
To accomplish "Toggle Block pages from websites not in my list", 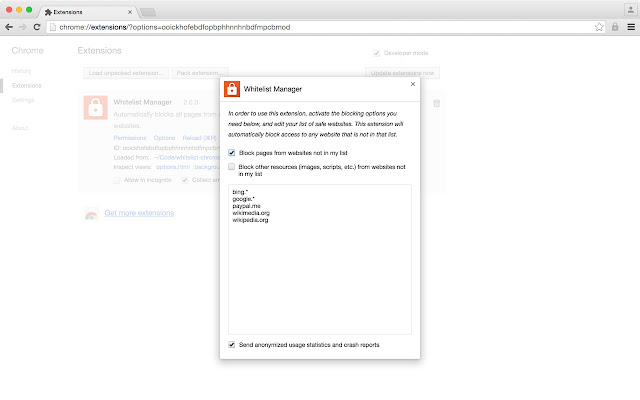I will pyautogui.click(x=231, y=153).
